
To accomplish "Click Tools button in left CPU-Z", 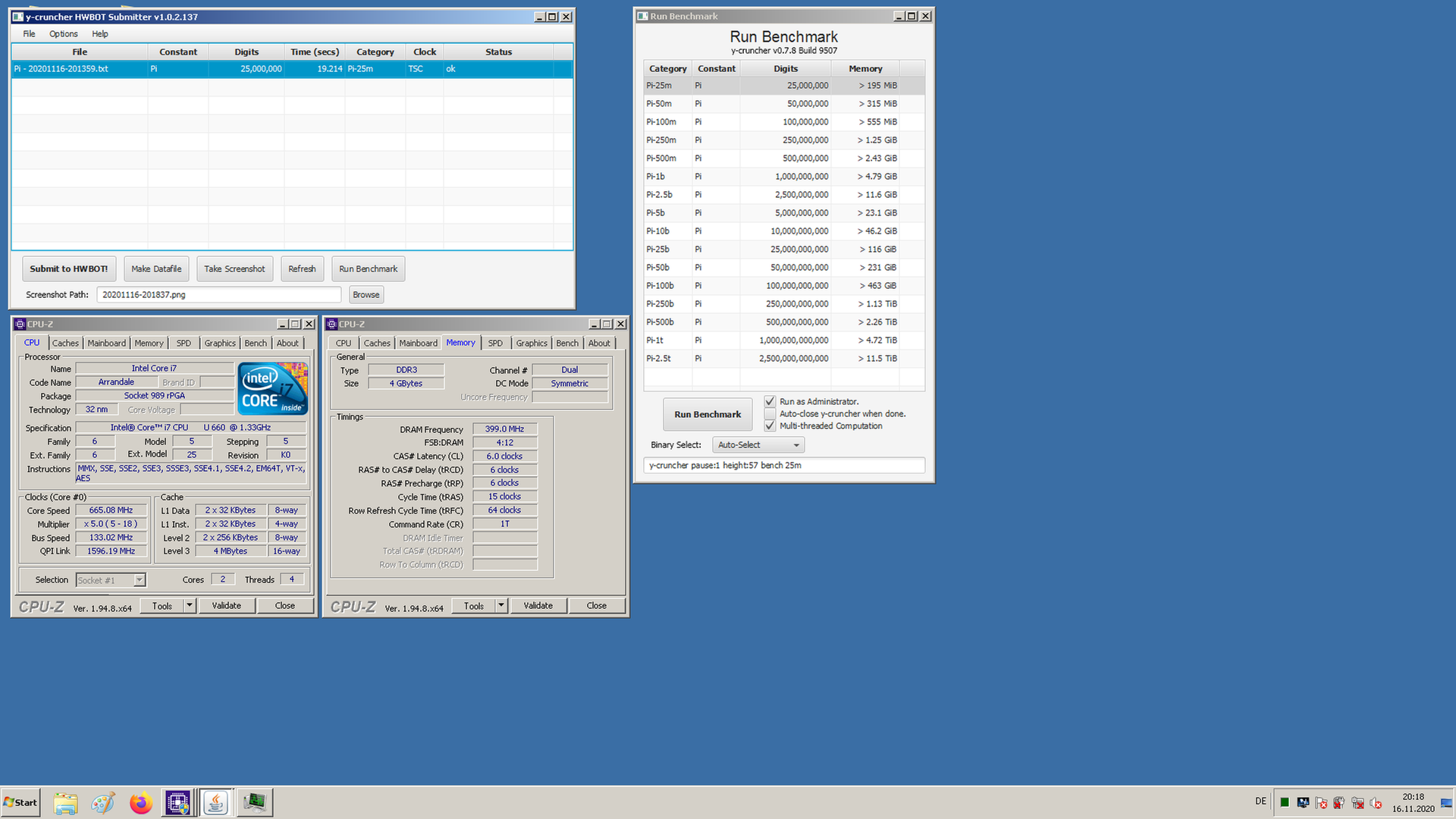I will (162, 606).
